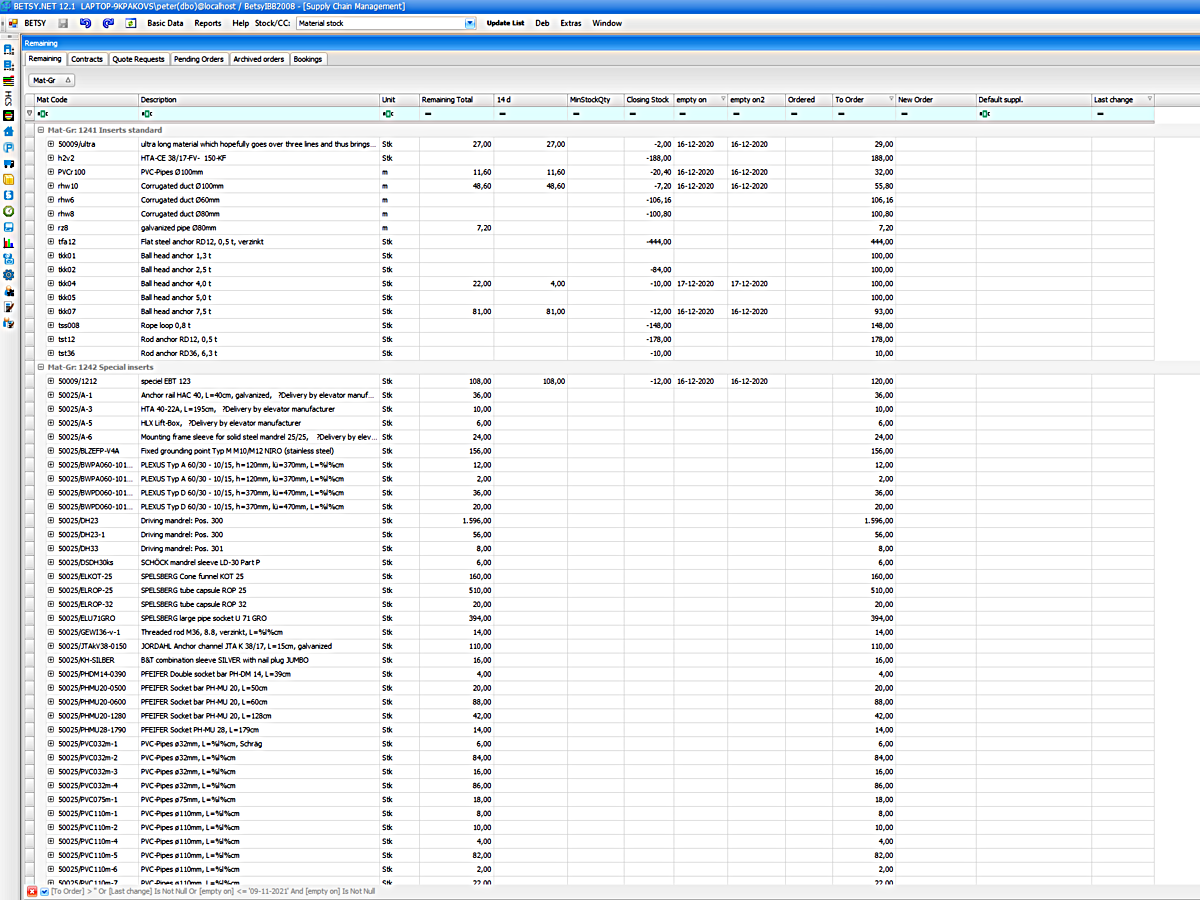Click the undo arrow toolbar icon

[85, 22]
